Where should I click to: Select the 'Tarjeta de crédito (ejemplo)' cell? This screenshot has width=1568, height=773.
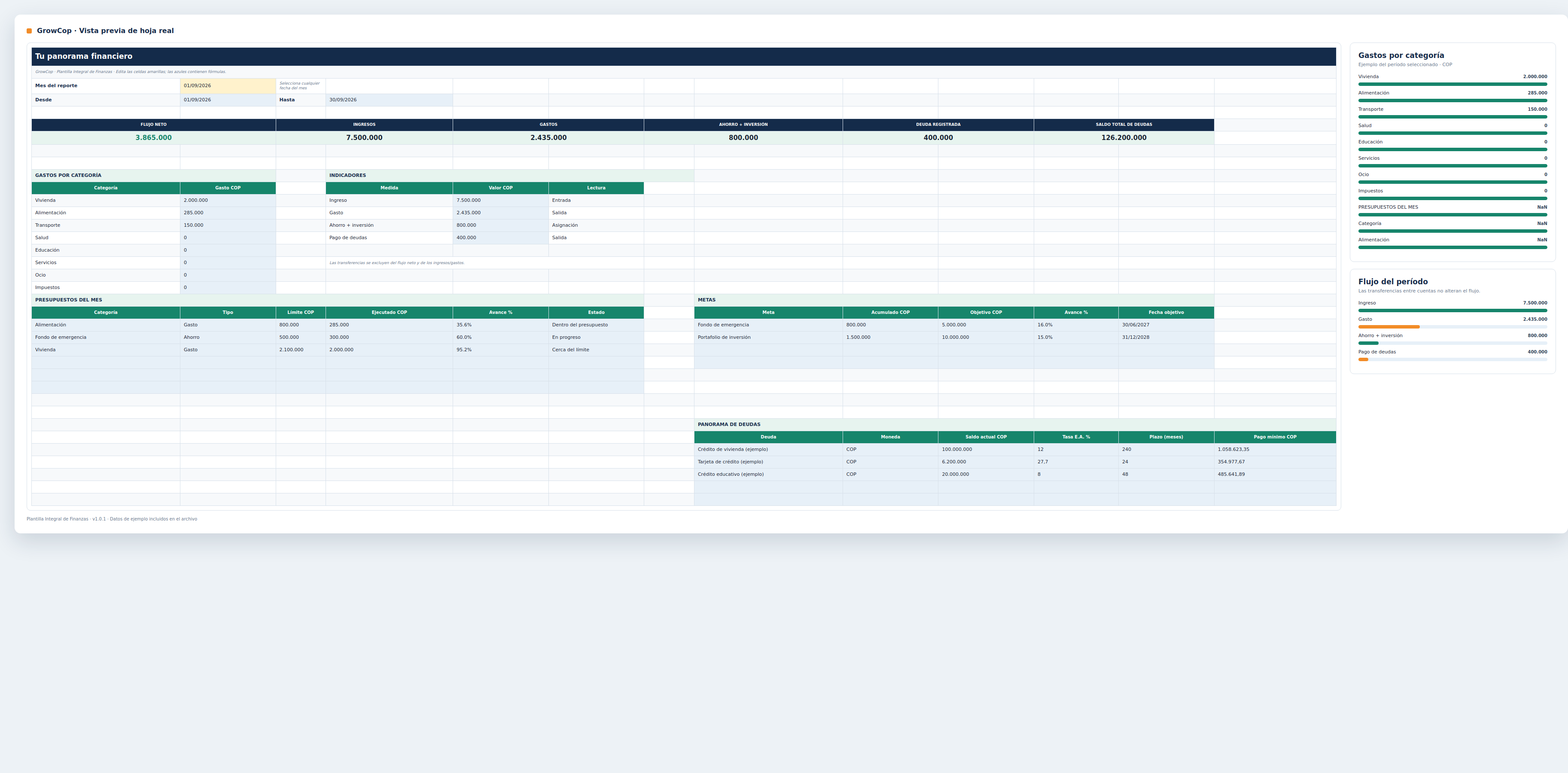point(768,462)
